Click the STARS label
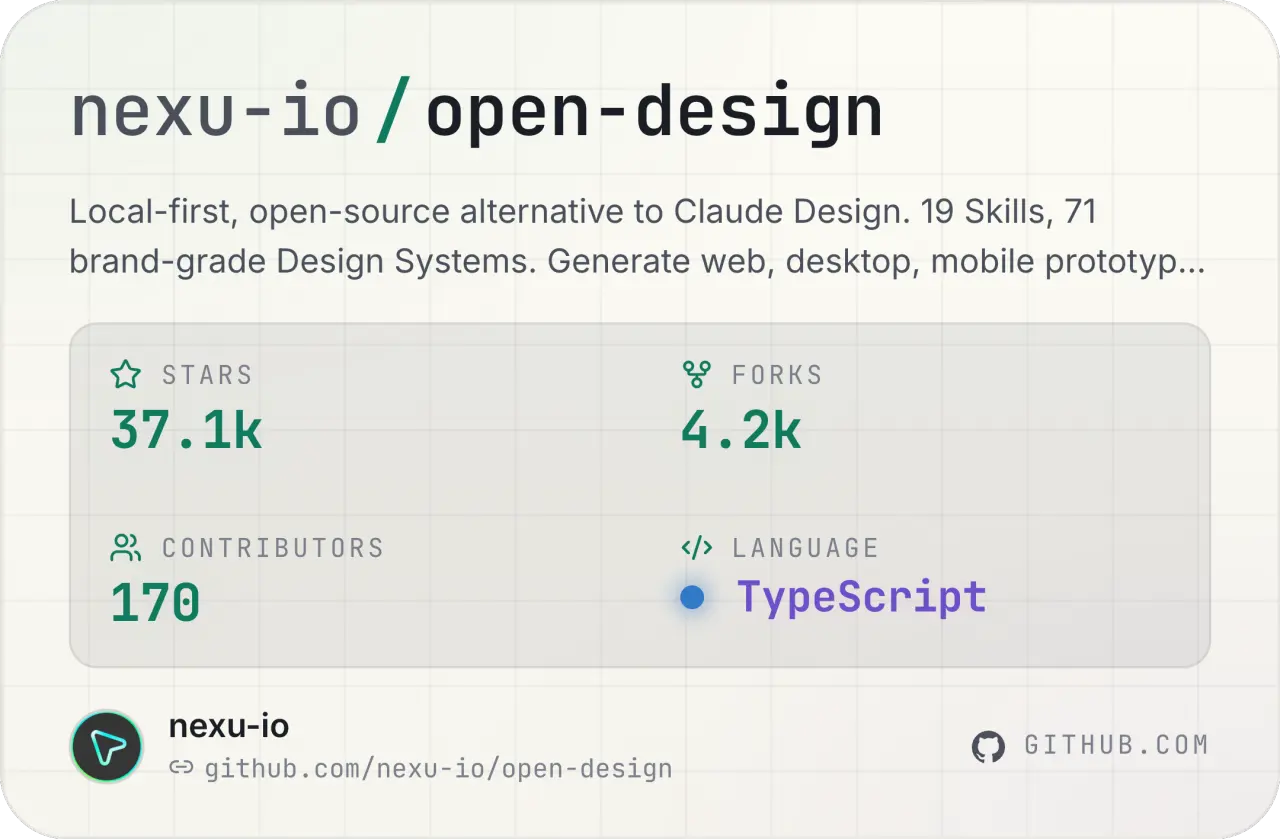The image size is (1280, 839). (208, 375)
